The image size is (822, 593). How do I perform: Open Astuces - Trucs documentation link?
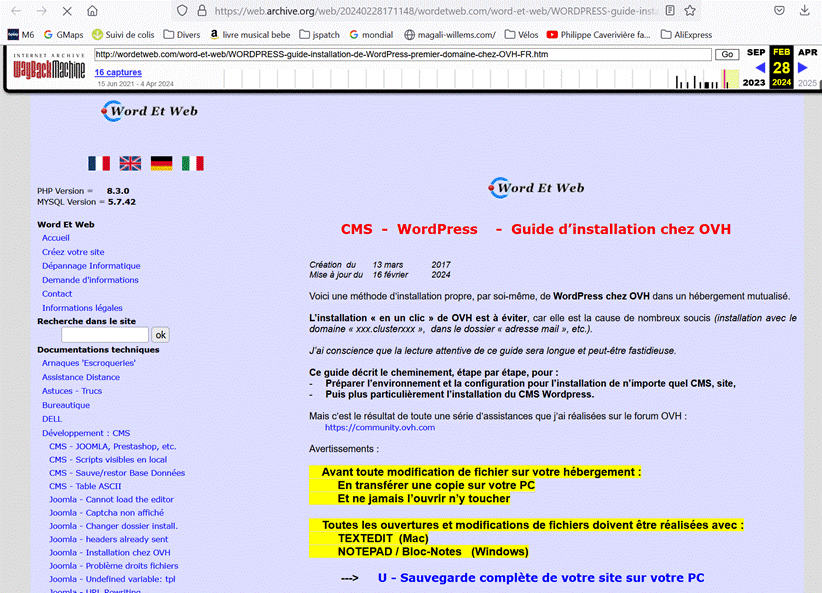[x=72, y=391]
